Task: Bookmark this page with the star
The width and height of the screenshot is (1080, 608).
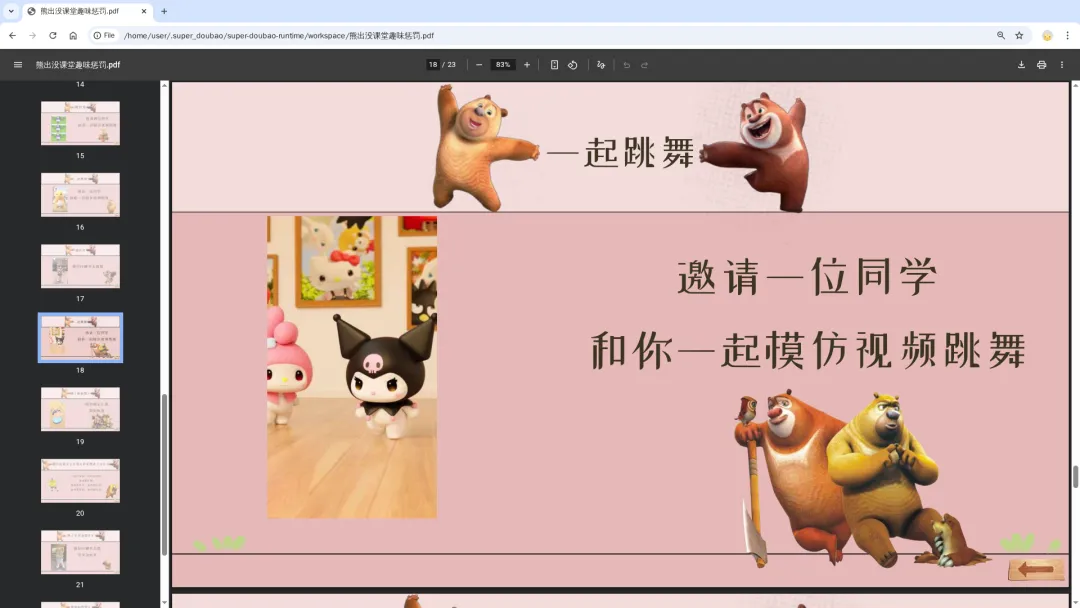Action: pyautogui.click(x=1019, y=35)
